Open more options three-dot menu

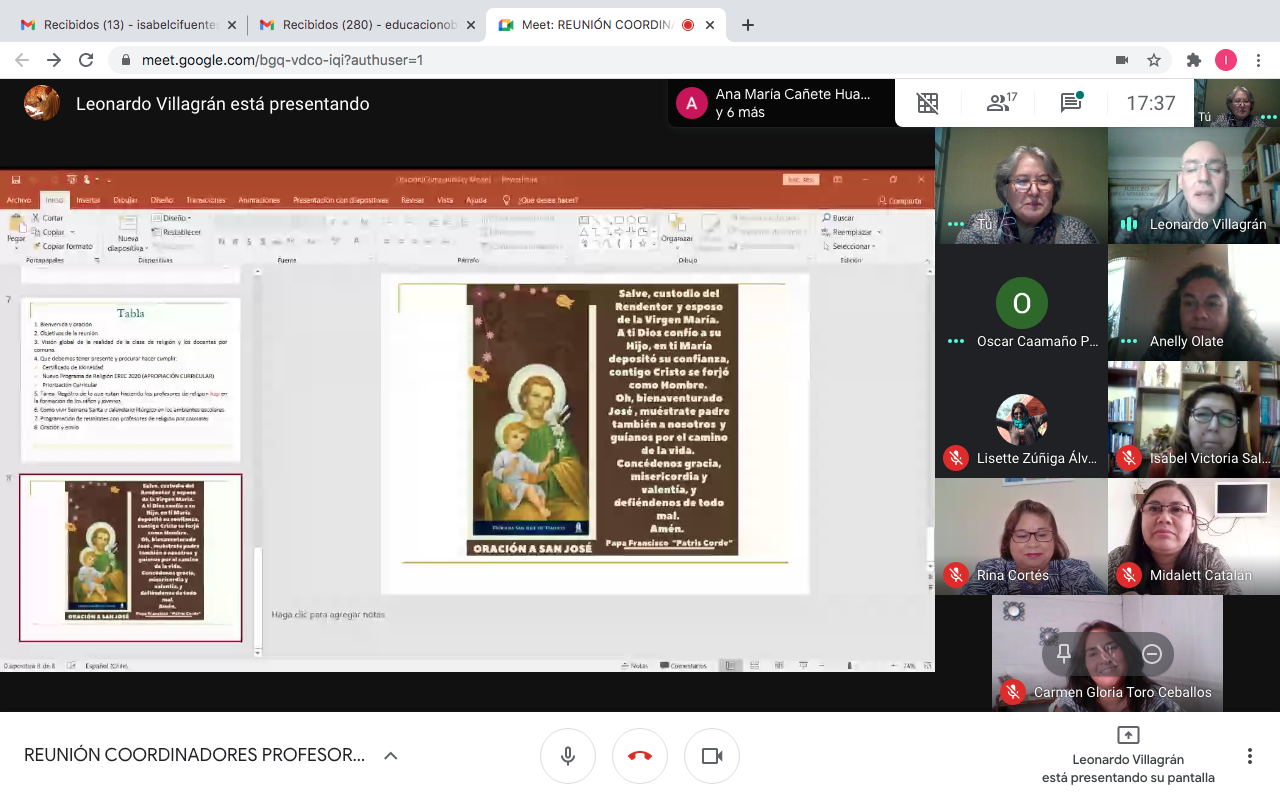point(1249,756)
